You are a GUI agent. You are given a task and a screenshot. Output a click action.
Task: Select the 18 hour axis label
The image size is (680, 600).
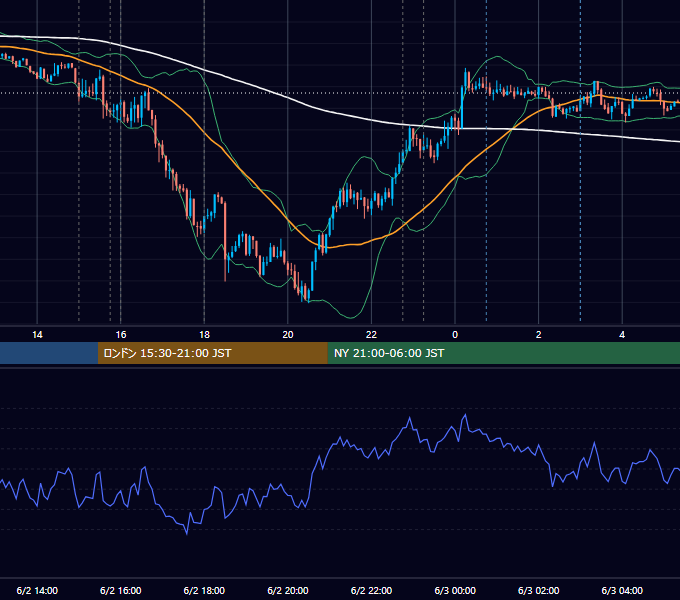click(x=204, y=335)
